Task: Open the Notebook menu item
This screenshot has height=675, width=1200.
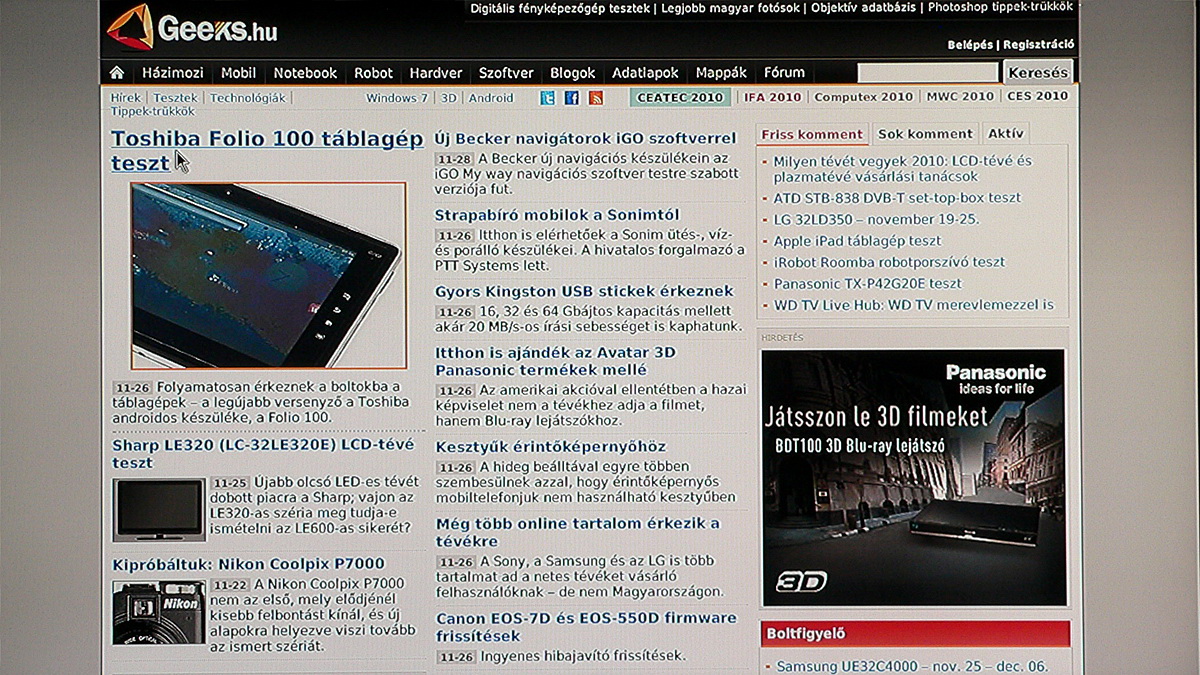Action: coord(305,73)
